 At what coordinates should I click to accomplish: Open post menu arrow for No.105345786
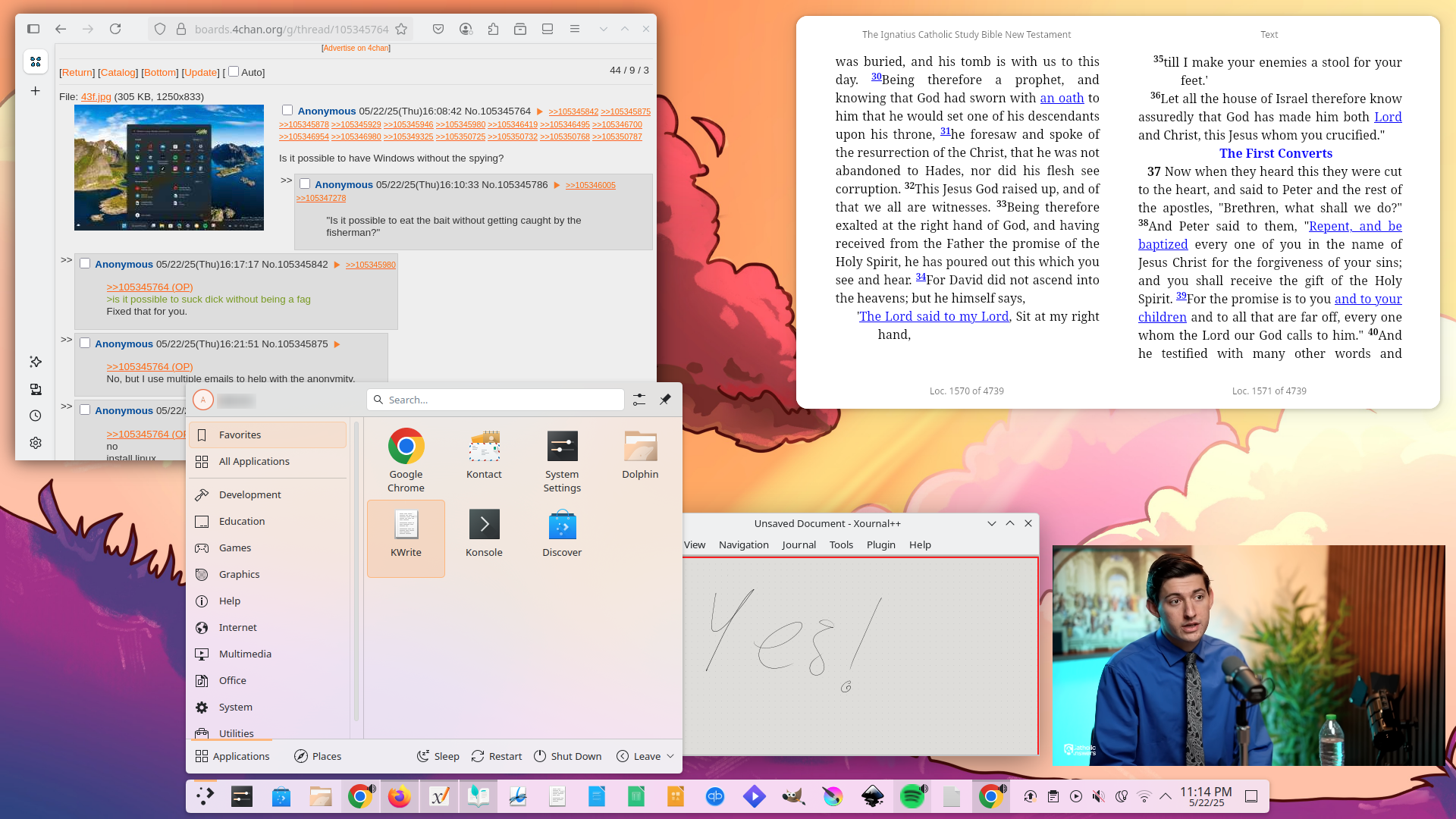(x=557, y=185)
